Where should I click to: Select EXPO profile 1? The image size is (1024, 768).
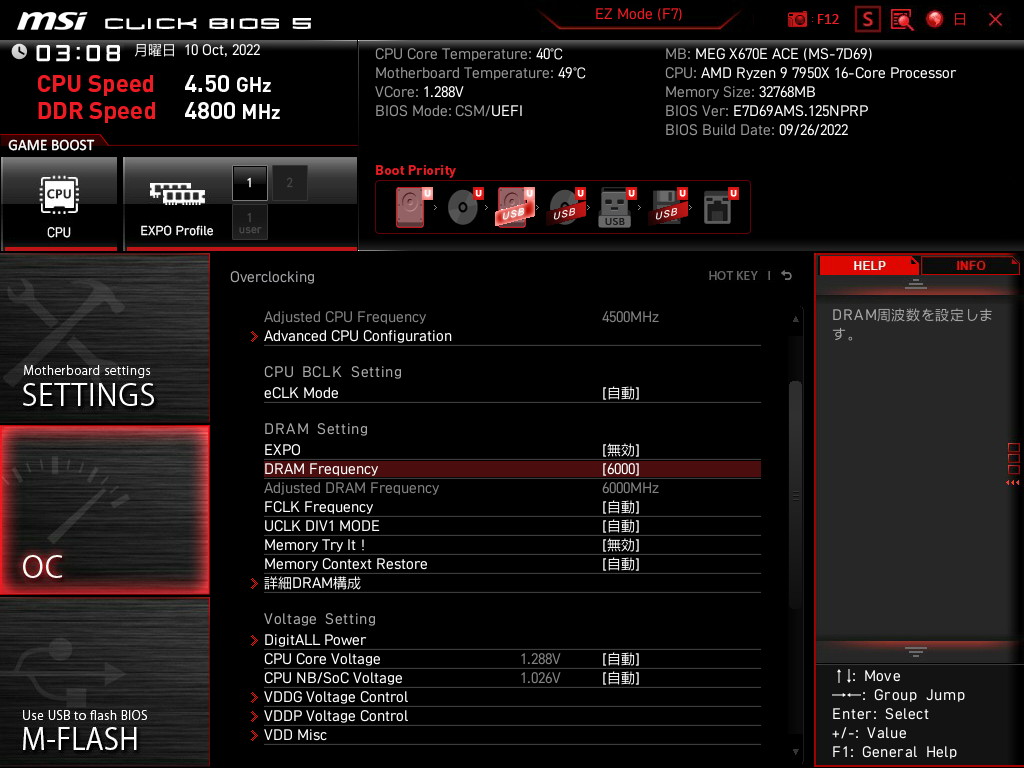click(249, 183)
